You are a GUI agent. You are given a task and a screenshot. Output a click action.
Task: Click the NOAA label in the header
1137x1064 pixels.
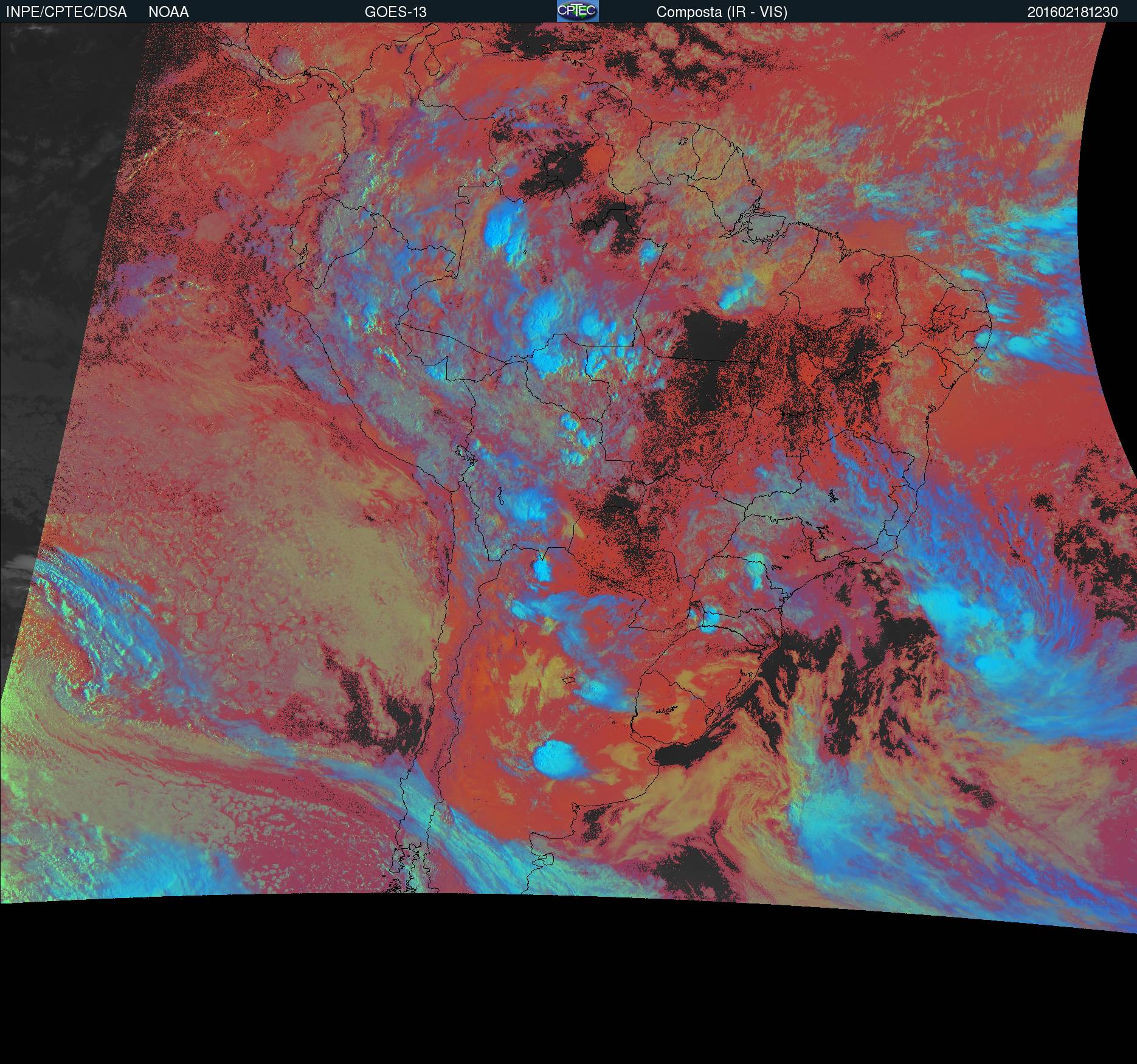pyautogui.click(x=168, y=12)
